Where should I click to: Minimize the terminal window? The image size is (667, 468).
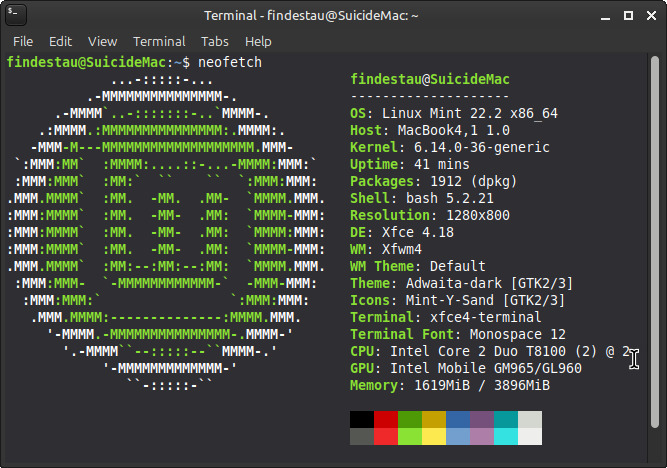(x=605, y=16)
